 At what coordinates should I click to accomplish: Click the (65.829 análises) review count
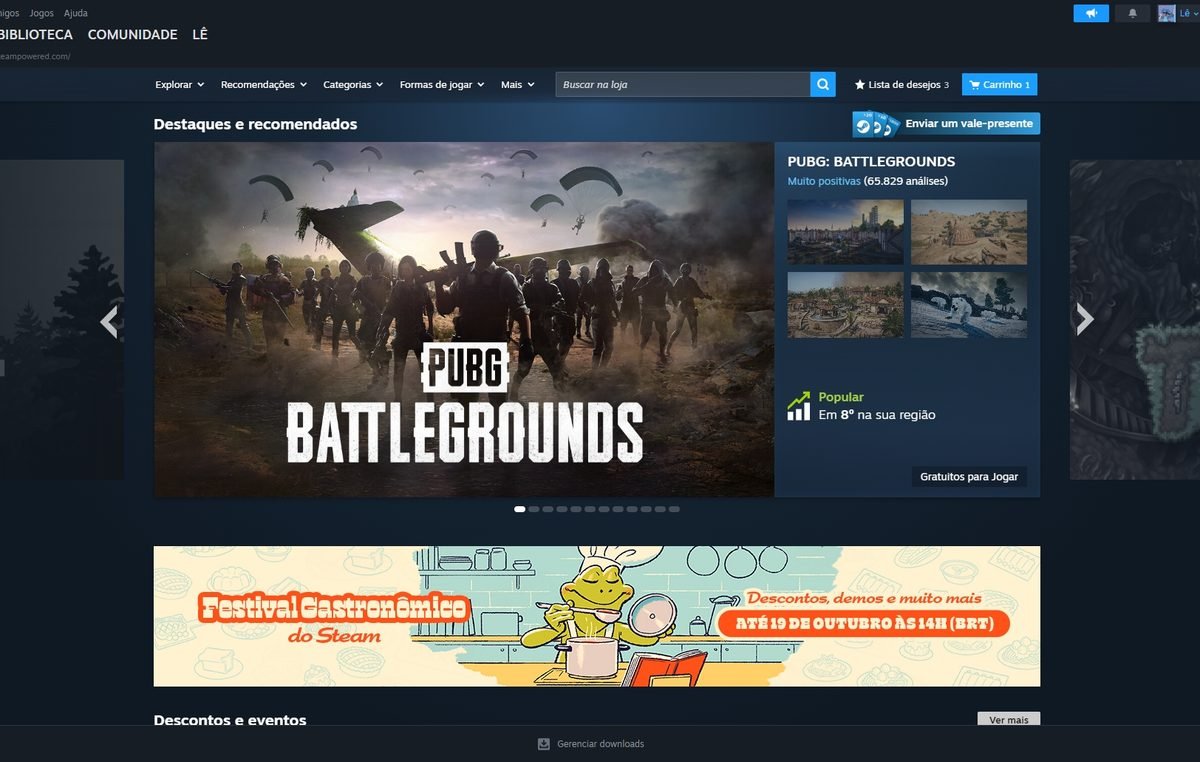906,181
